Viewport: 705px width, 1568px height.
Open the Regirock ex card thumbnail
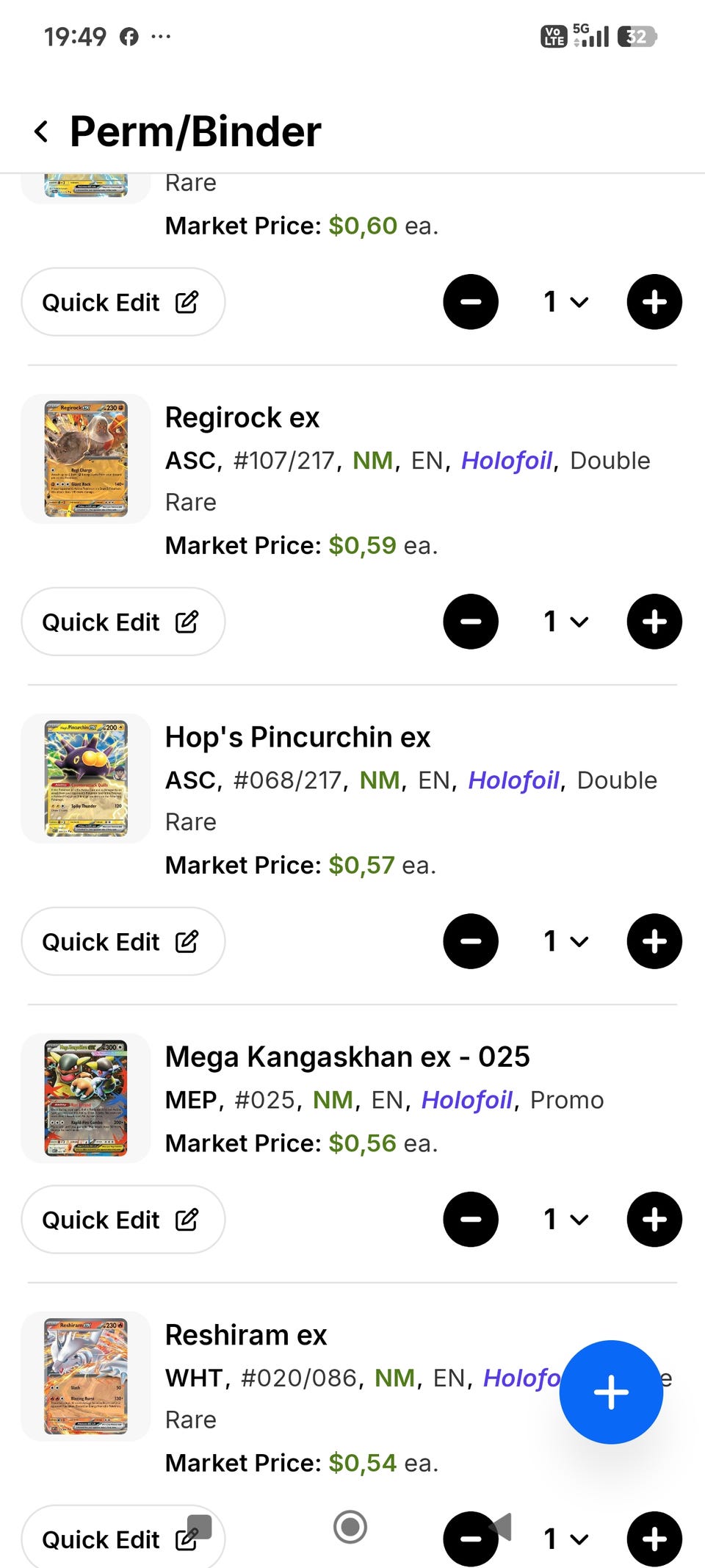click(x=86, y=458)
